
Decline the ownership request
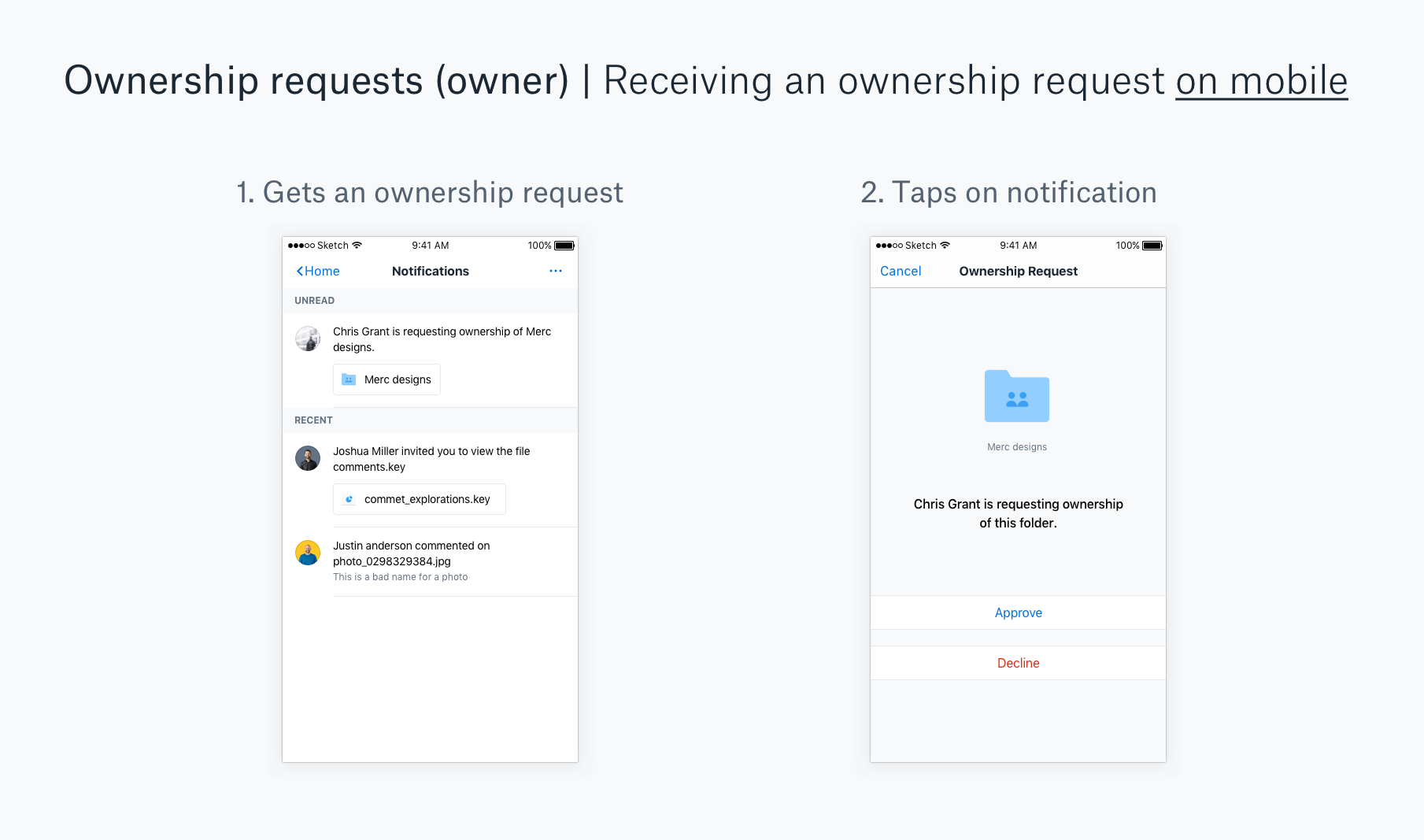point(1018,662)
